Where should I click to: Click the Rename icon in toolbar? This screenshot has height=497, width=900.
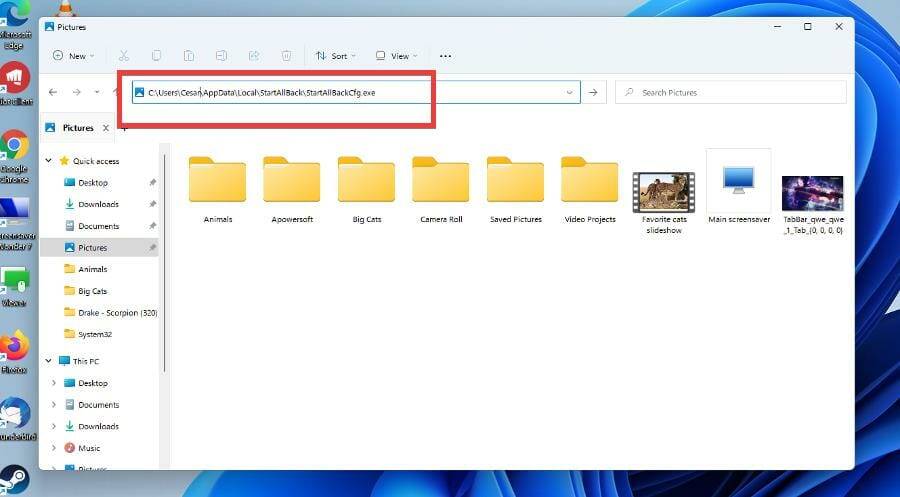click(x=221, y=56)
